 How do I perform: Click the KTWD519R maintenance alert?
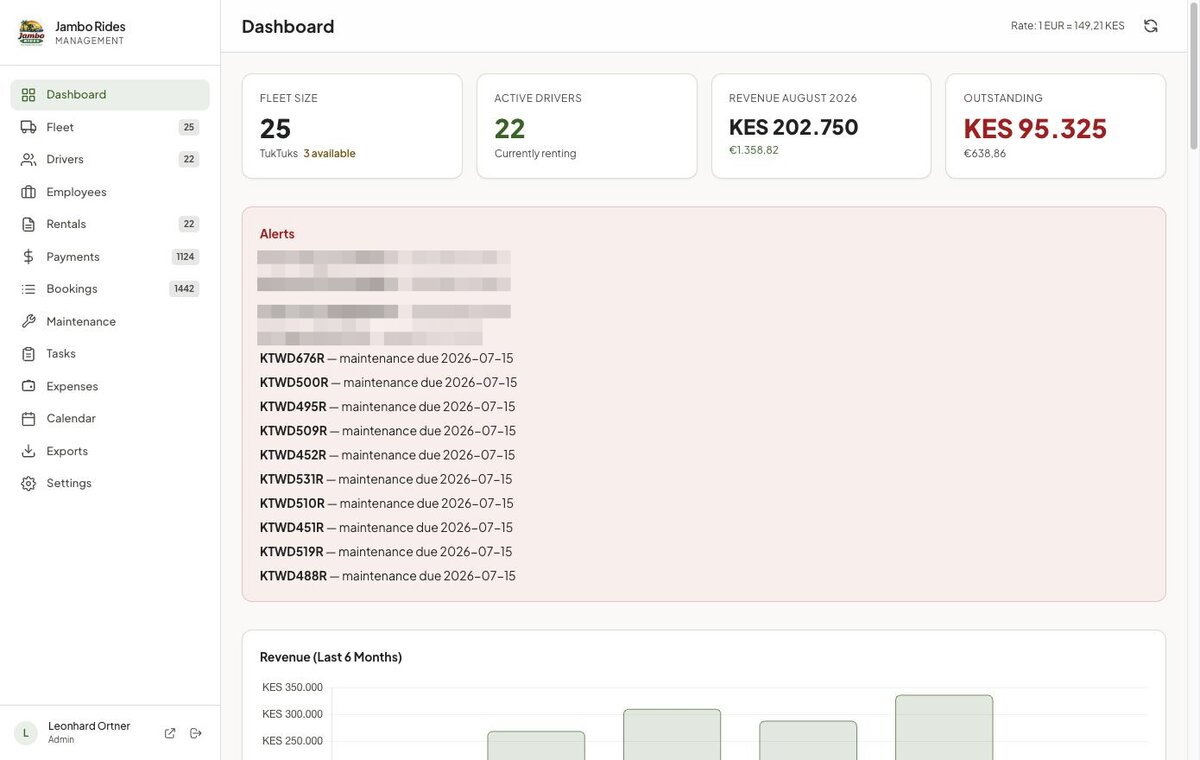(386, 552)
